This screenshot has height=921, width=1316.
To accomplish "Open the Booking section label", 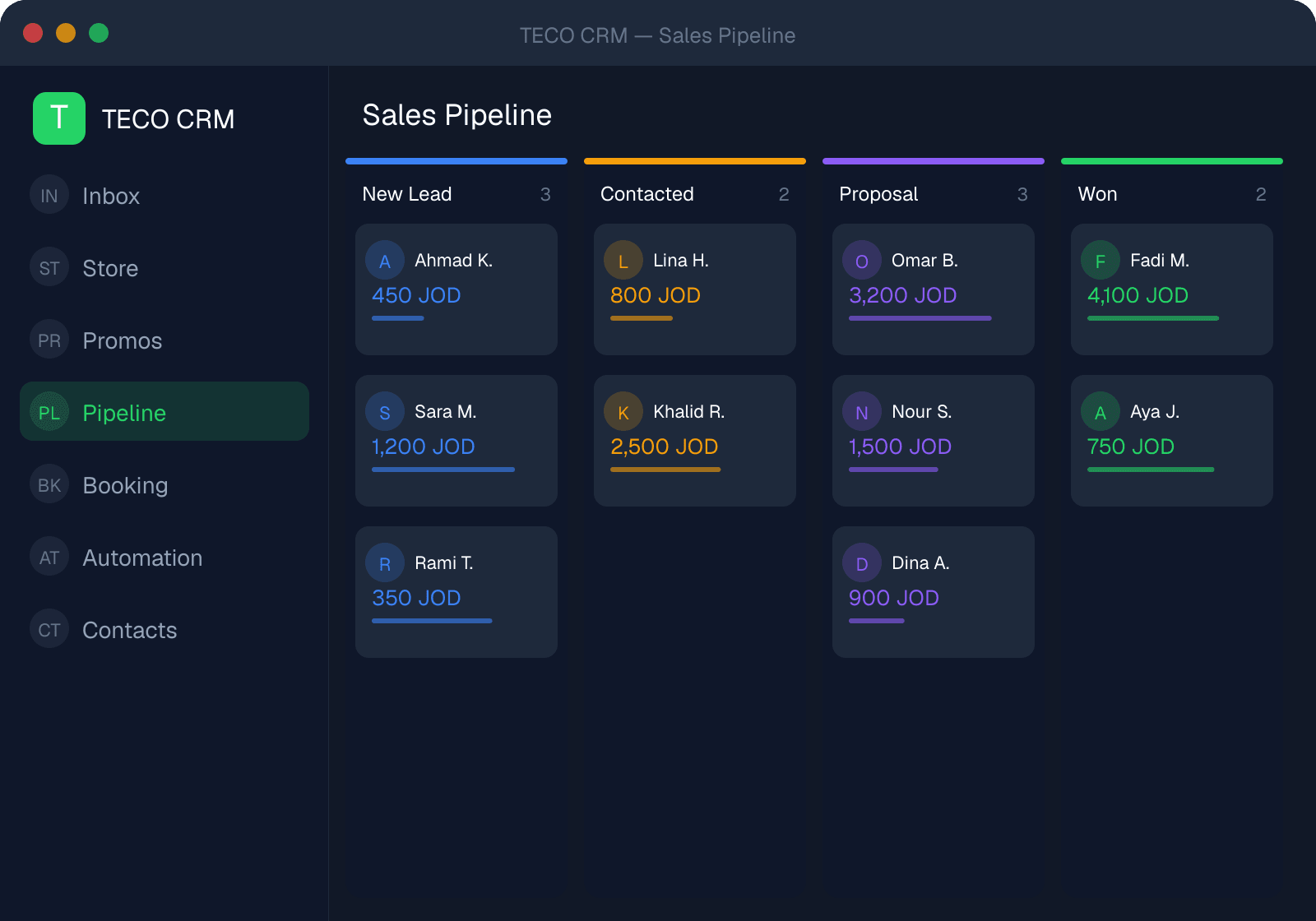I will (125, 485).
